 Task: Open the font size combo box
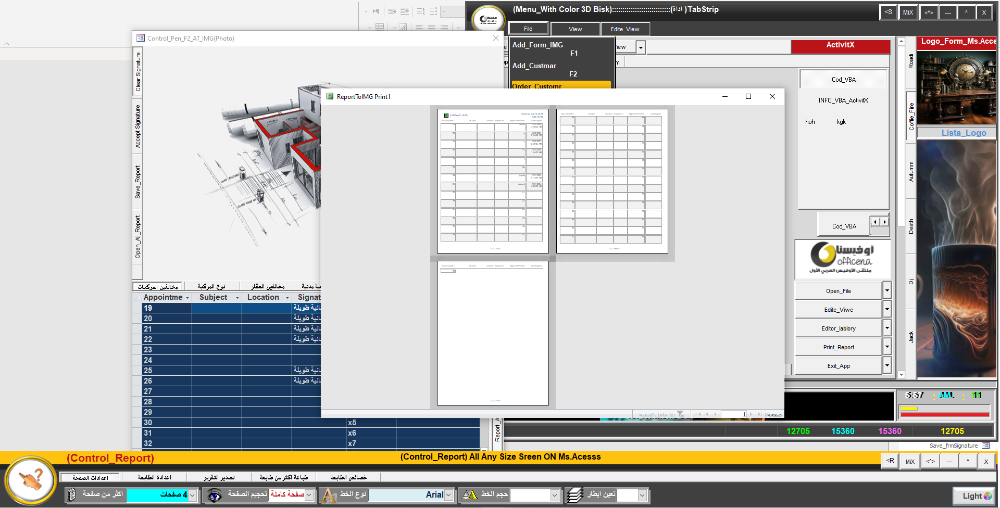point(555,495)
